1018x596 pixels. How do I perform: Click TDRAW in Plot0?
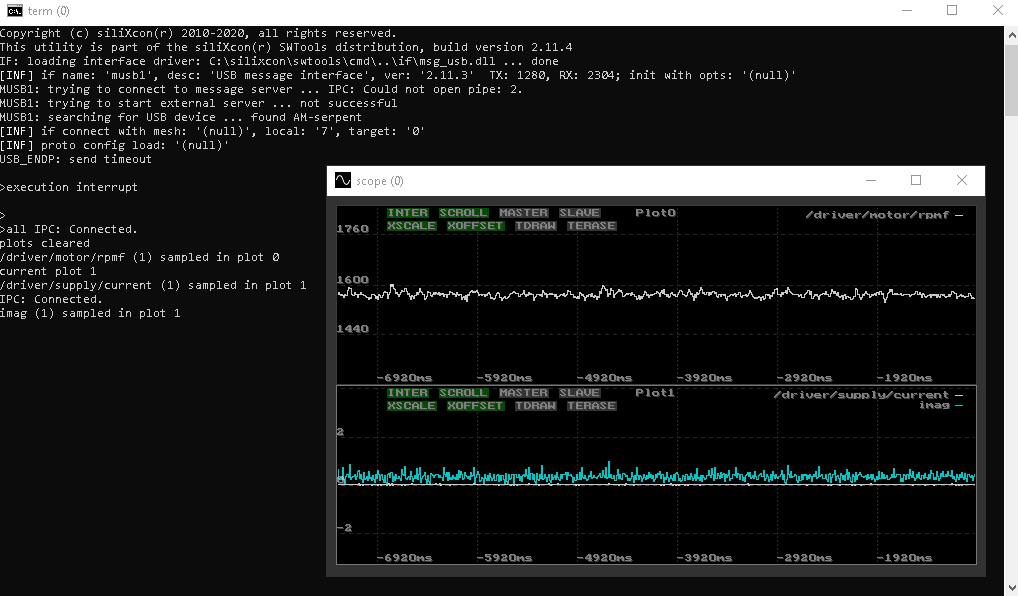[536, 226]
